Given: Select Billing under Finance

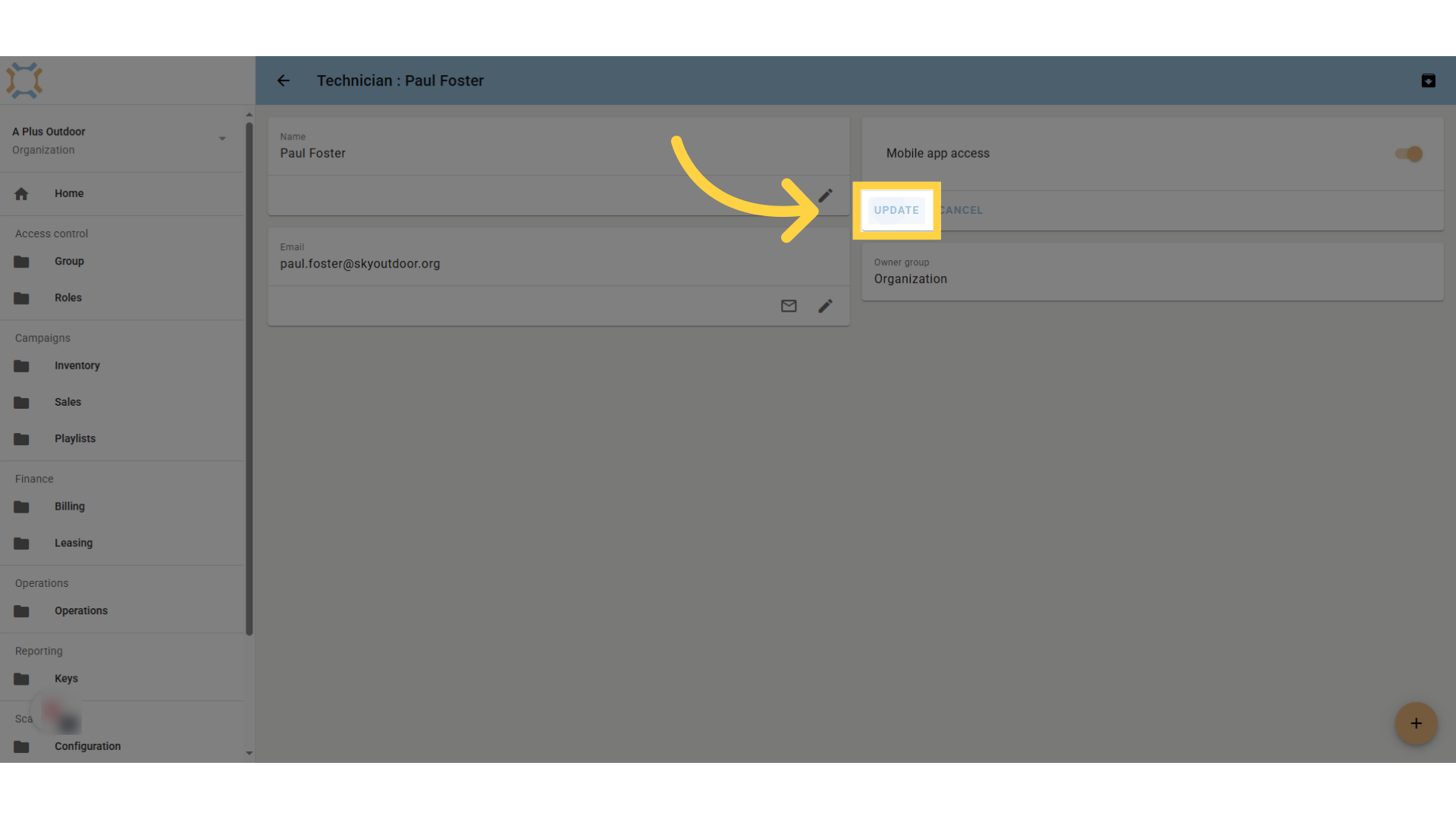Looking at the screenshot, I should 70,507.
